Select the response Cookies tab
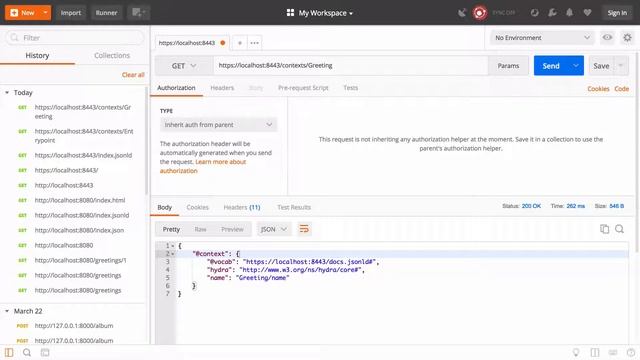 click(198, 207)
